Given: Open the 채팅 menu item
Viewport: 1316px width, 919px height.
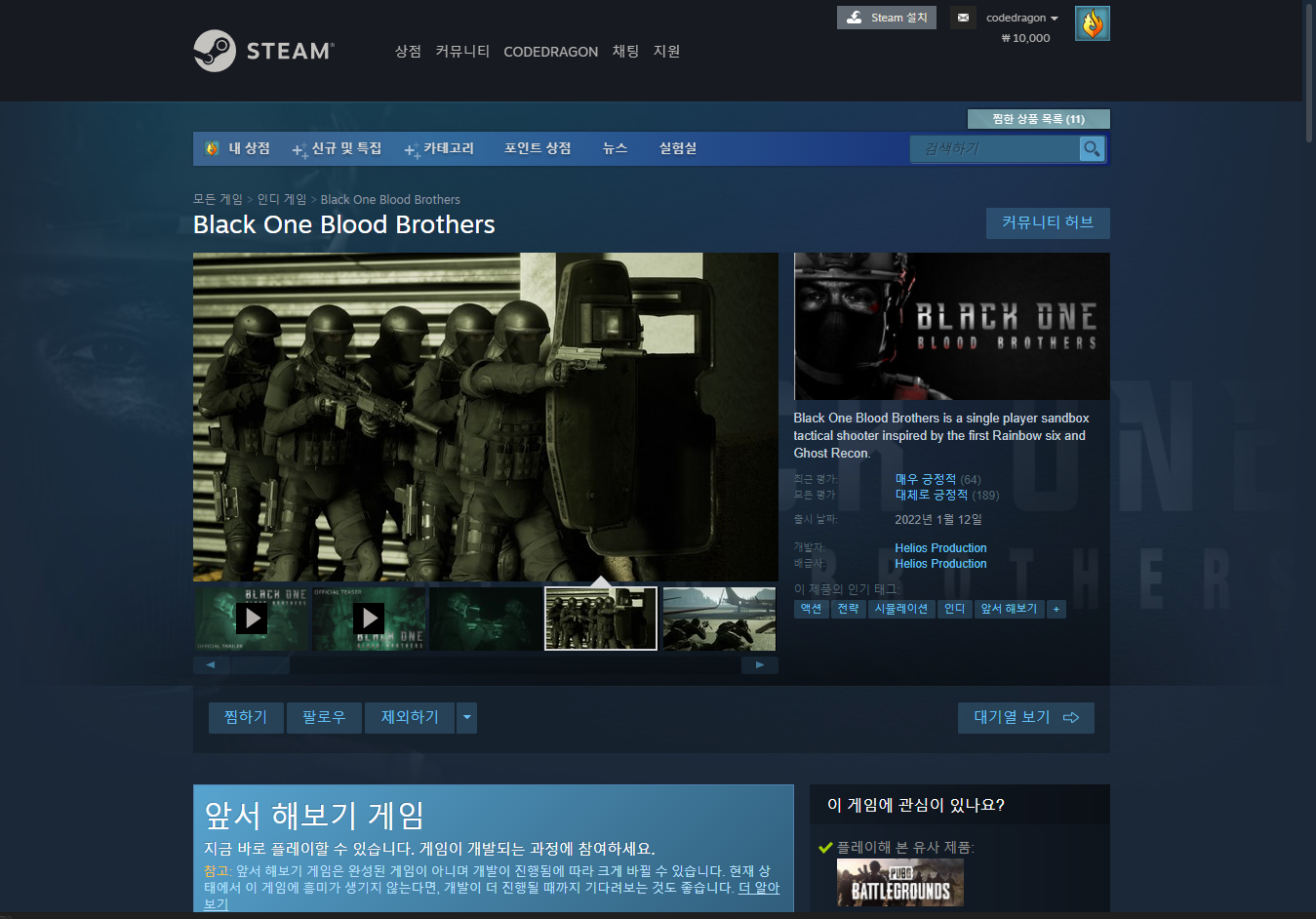Looking at the screenshot, I should click(625, 51).
